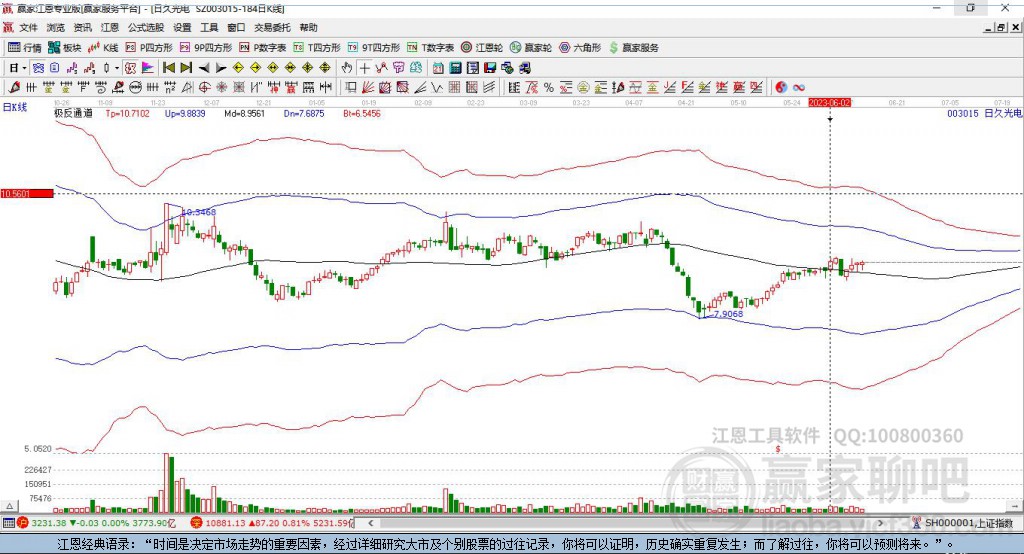This screenshot has width=1024, height=554.
Task: Click the floppy disk save icon
Action: [490, 68]
